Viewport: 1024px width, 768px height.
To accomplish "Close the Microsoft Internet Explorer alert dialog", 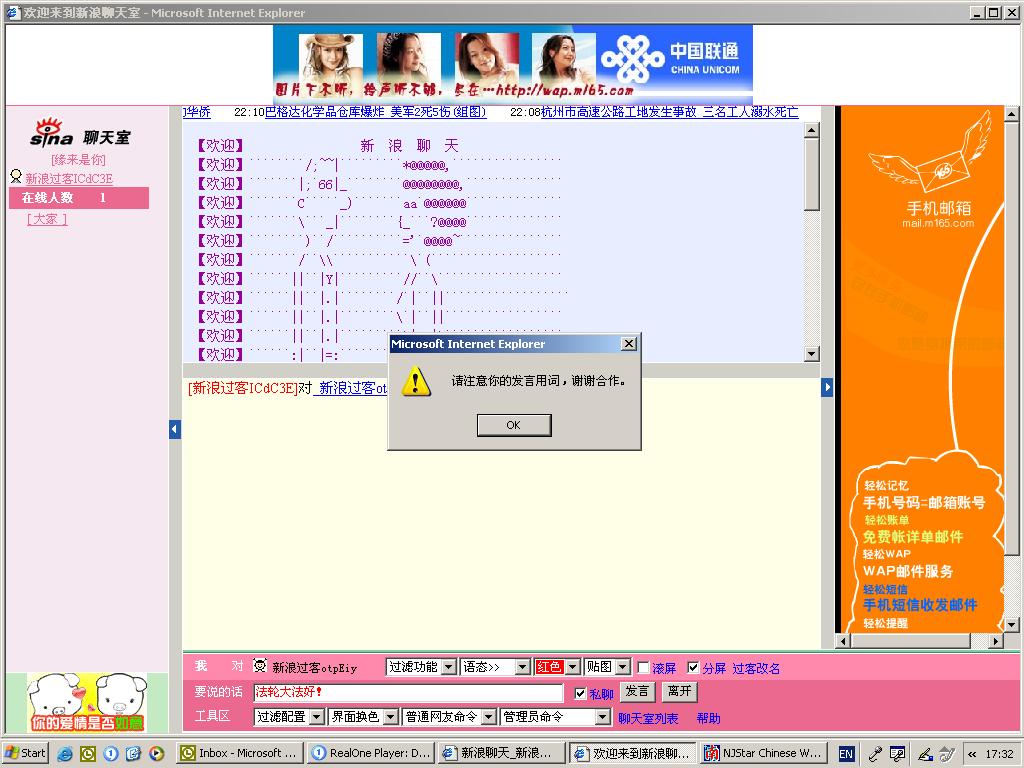I will 628,344.
